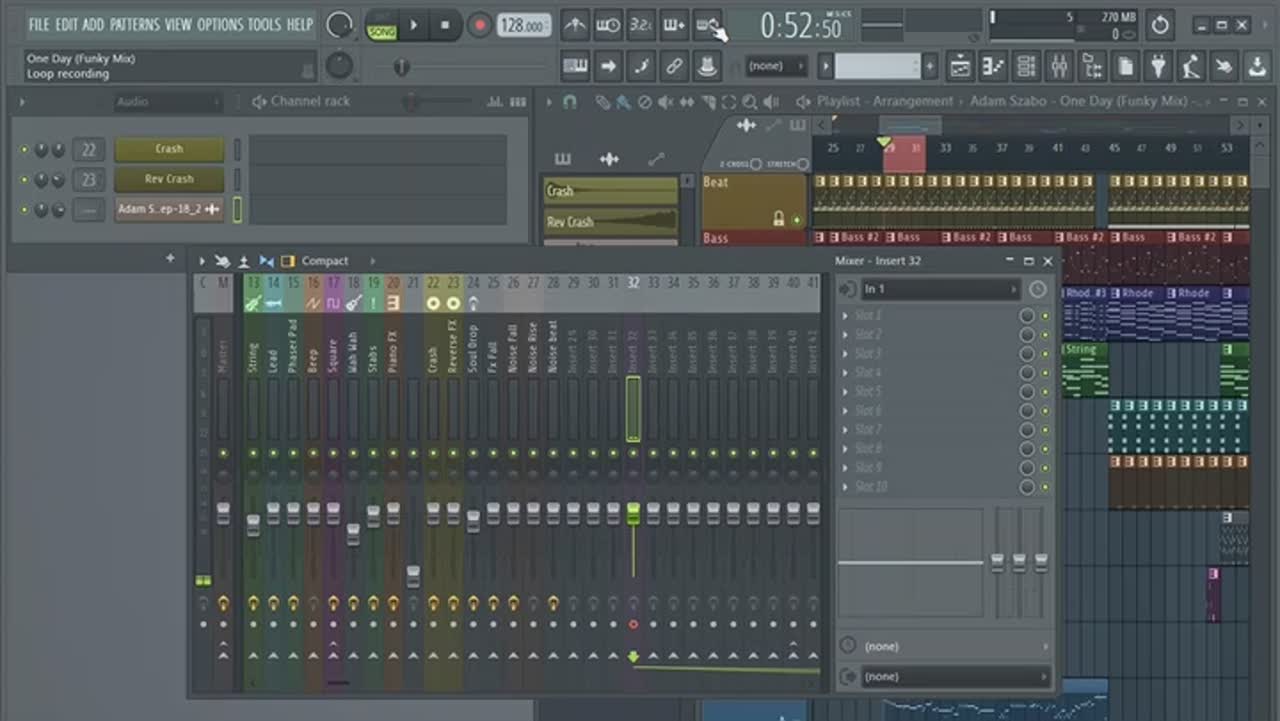
Task: Open the In 1 input dropdown
Action: (x=940, y=289)
